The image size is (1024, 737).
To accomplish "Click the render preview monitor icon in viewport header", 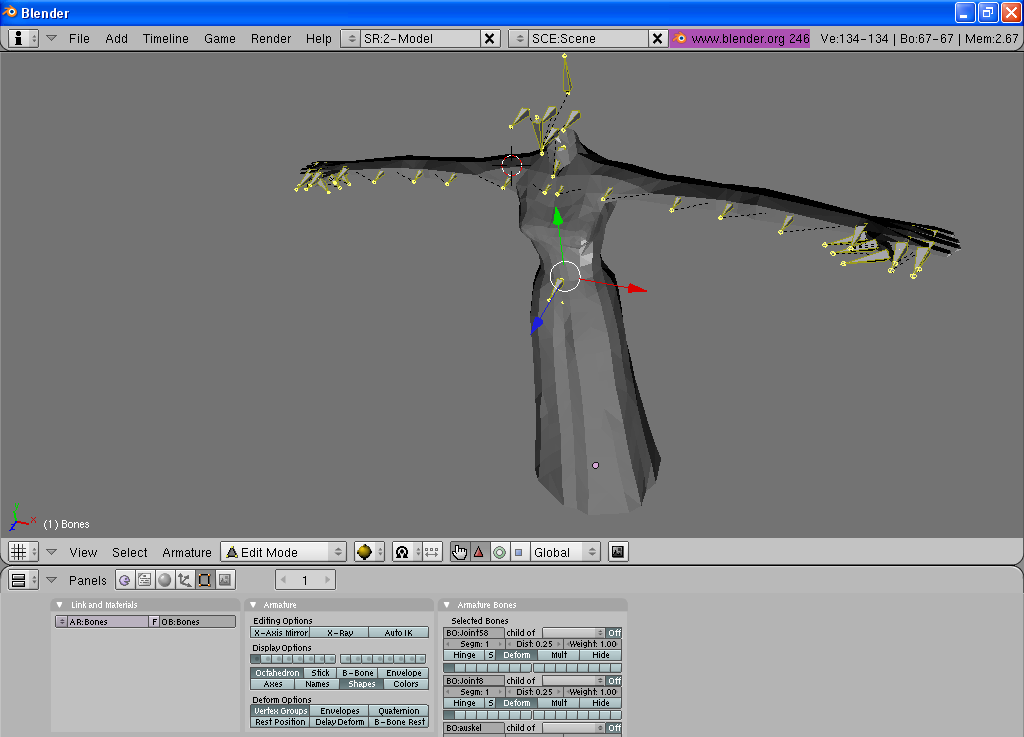I will point(617,551).
